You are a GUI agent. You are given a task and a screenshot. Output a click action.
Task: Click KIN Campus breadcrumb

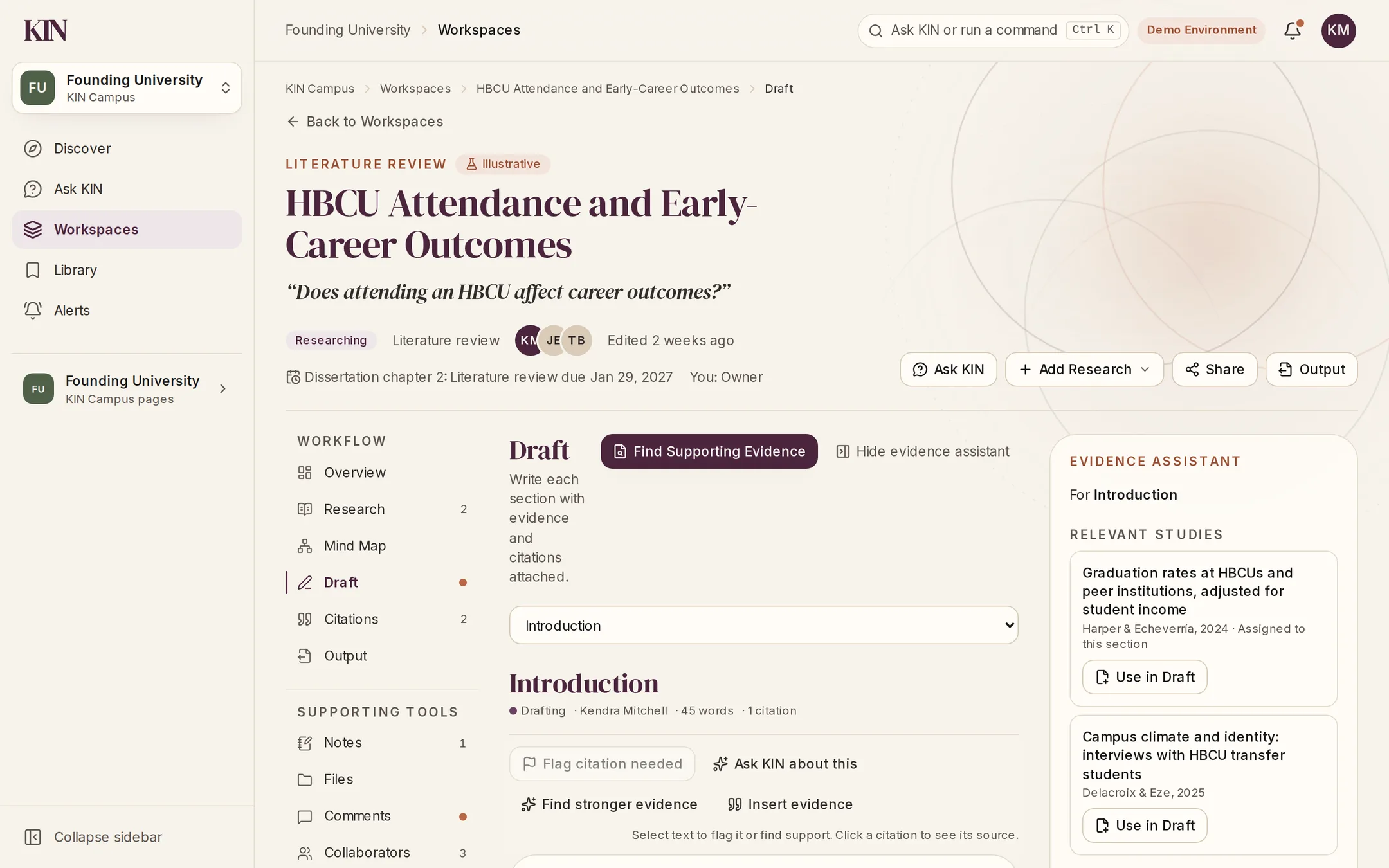[x=320, y=89]
